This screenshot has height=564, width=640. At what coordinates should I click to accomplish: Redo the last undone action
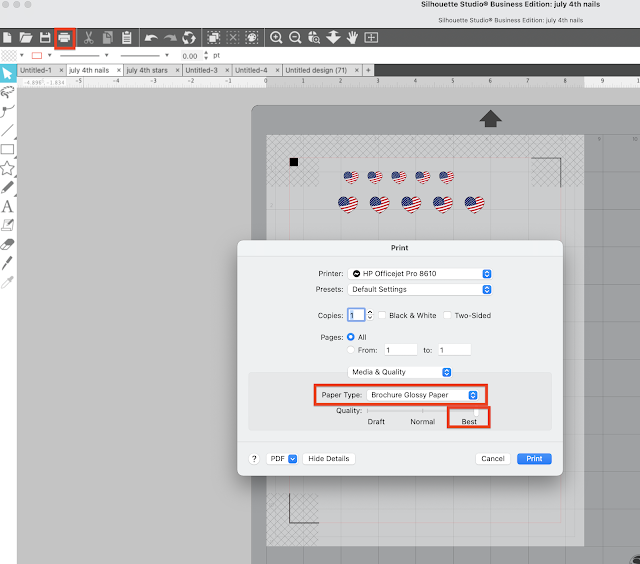pyautogui.click(x=170, y=38)
